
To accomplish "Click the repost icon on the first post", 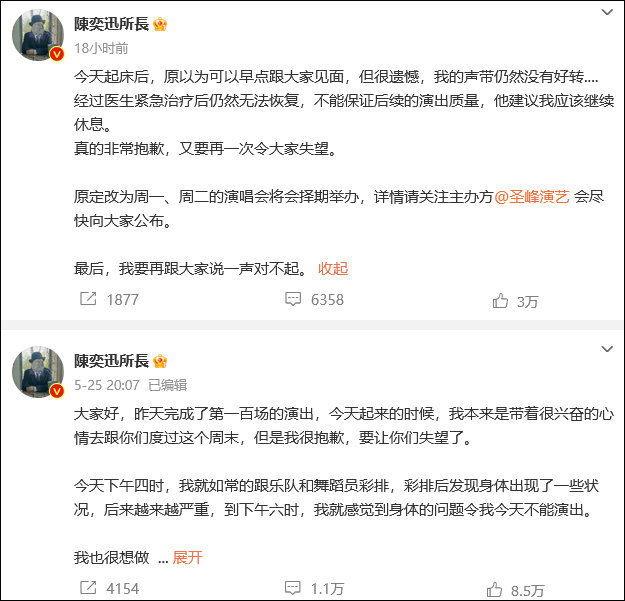I will coord(87,299).
